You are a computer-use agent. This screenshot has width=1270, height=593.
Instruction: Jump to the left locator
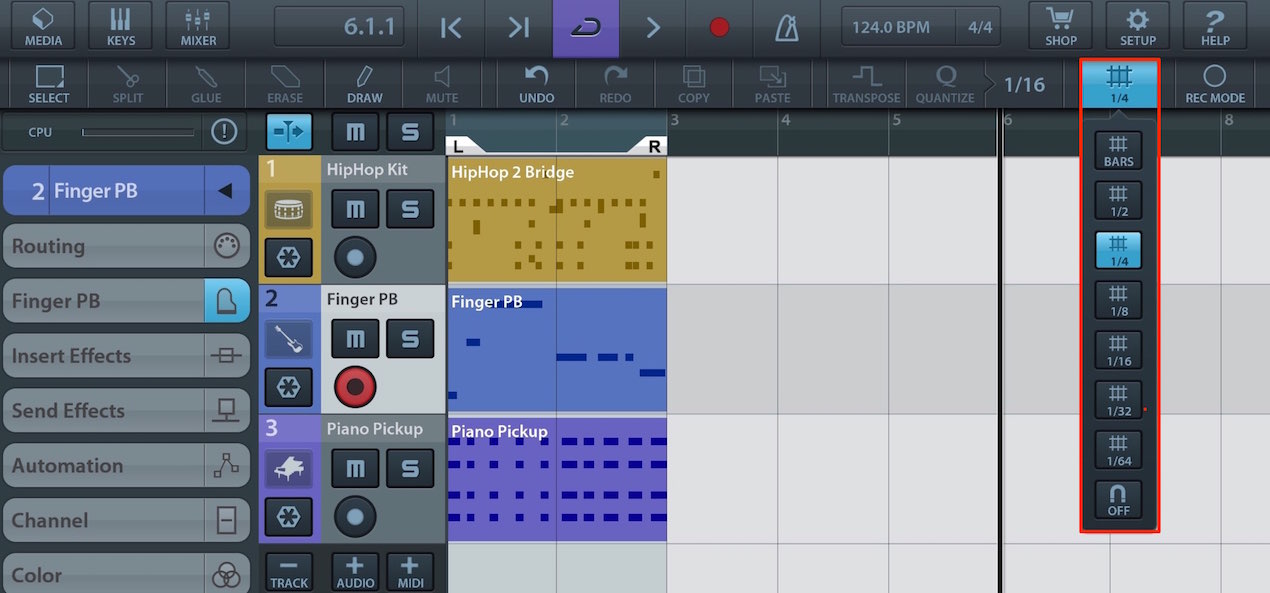[451, 28]
